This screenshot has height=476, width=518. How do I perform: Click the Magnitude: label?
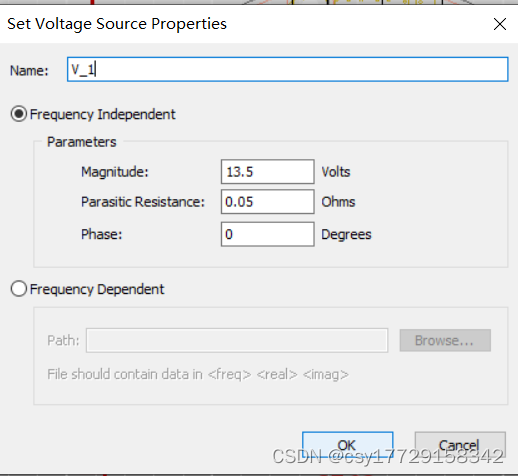tap(115, 172)
